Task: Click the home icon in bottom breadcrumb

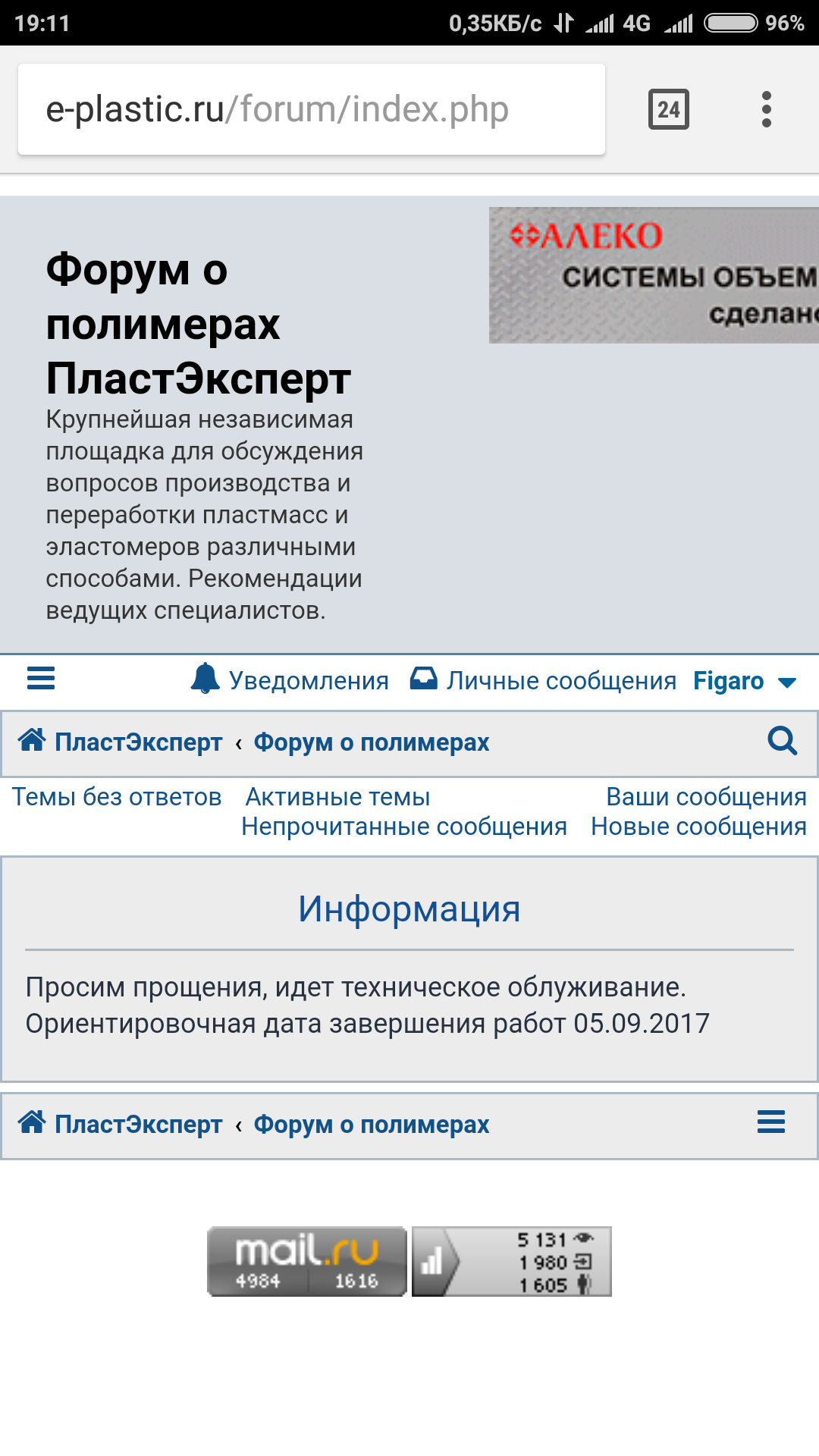Action: tap(32, 1122)
